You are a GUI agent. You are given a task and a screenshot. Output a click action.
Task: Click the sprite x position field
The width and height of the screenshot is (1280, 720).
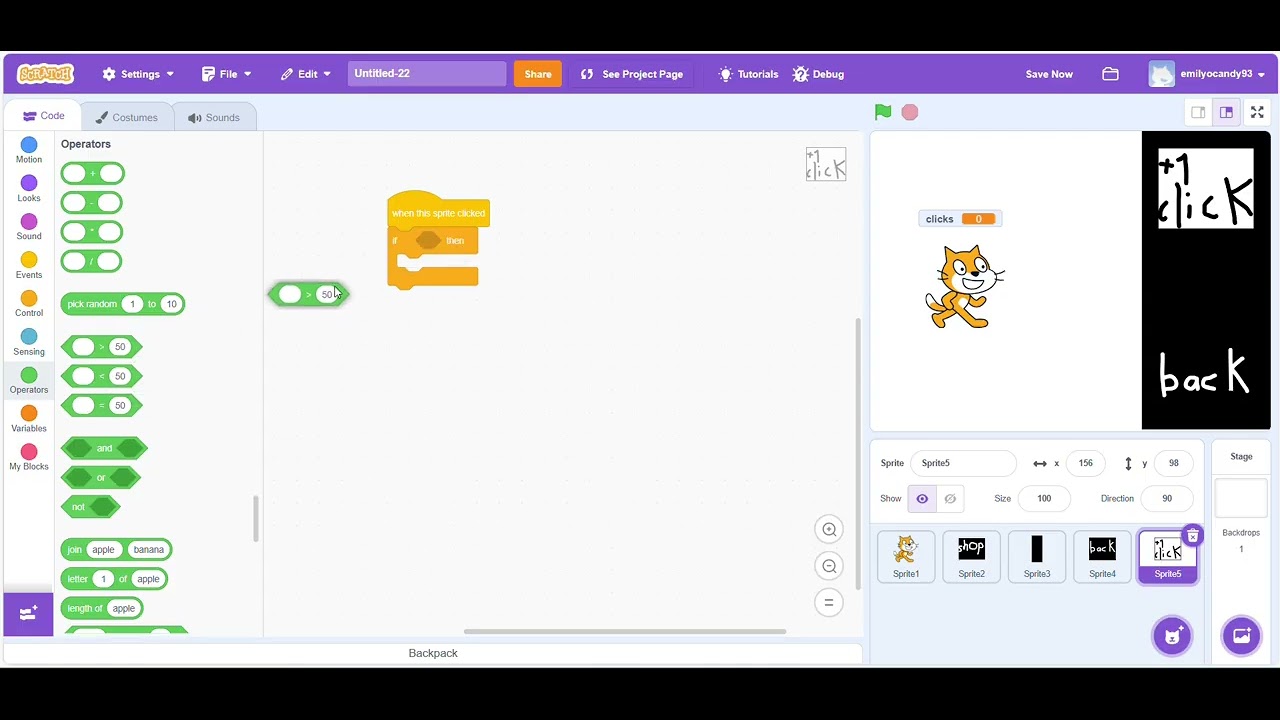click(x=1085, y=463)
